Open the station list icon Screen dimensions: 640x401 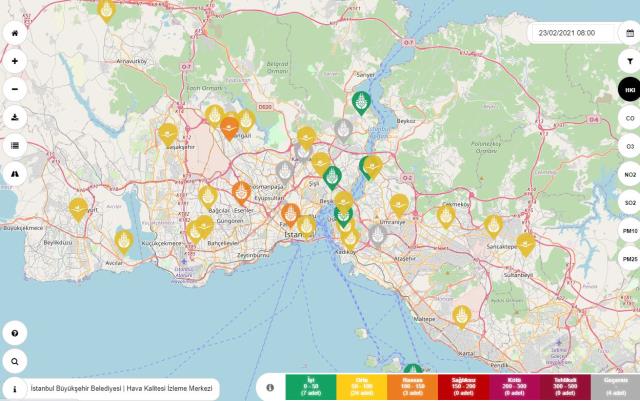pyautogui.click(x=15, y=145)
